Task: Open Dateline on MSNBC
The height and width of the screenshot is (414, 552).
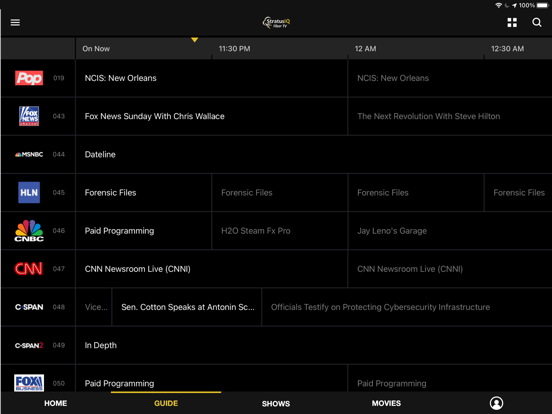Action: [314, 154]
